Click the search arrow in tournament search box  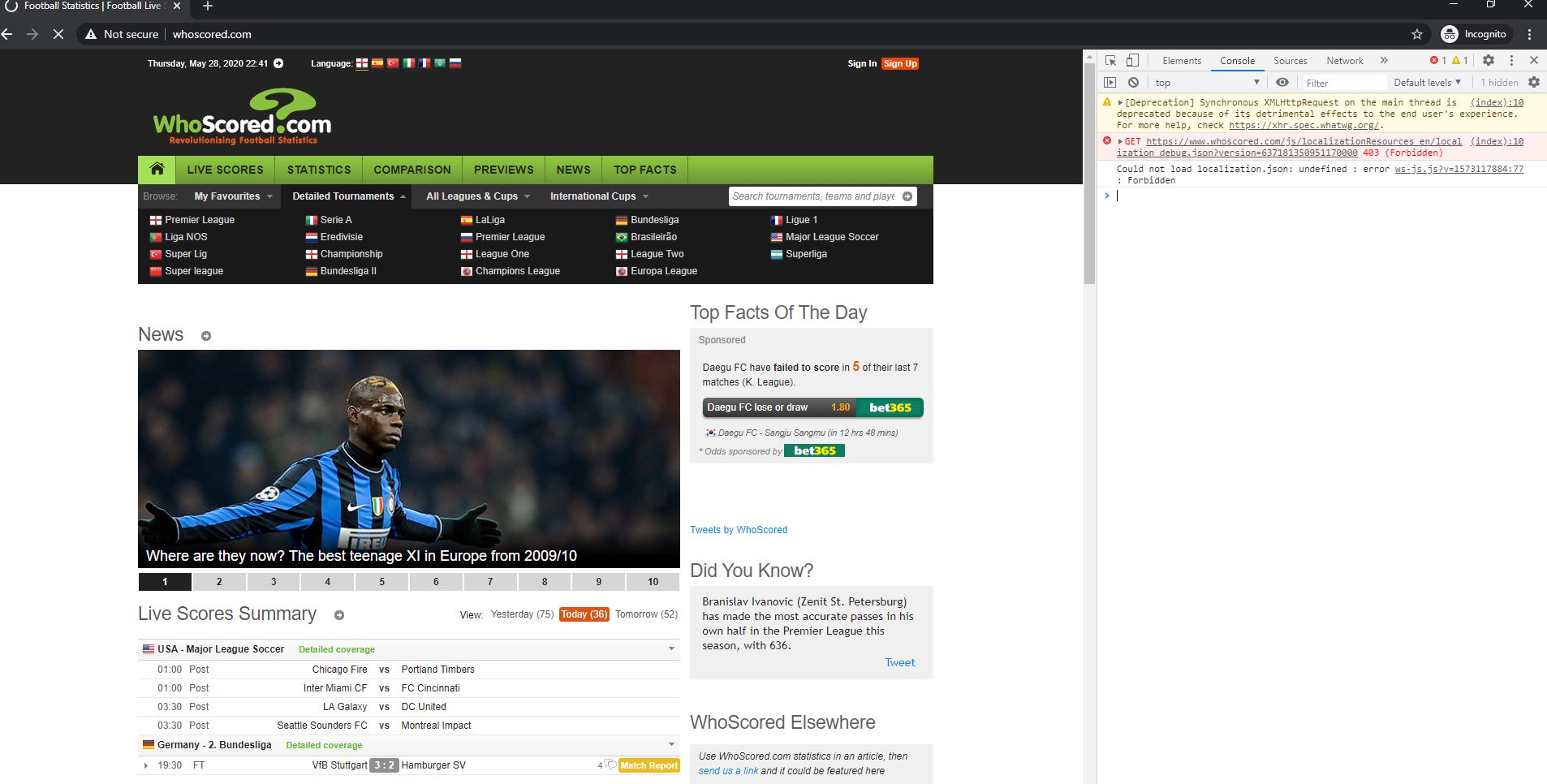(907, 196)
